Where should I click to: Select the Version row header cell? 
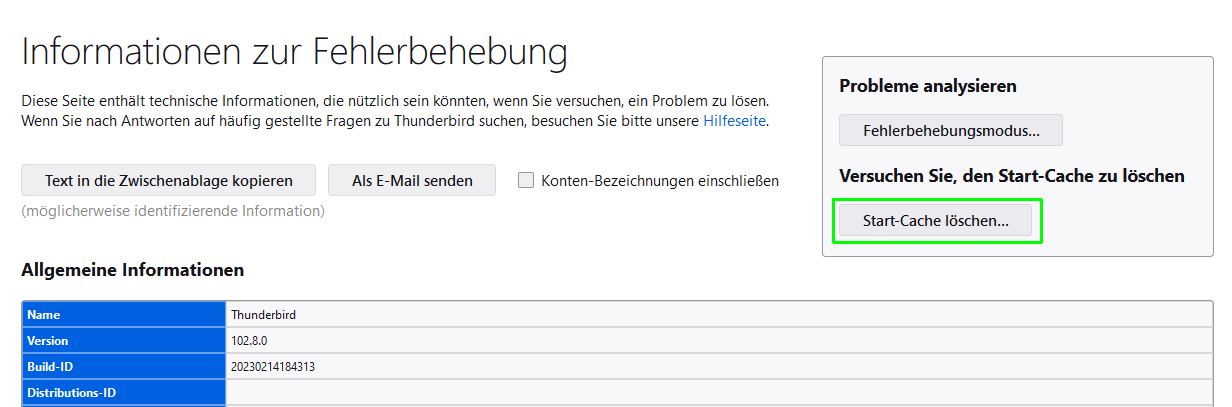point(125,341)
